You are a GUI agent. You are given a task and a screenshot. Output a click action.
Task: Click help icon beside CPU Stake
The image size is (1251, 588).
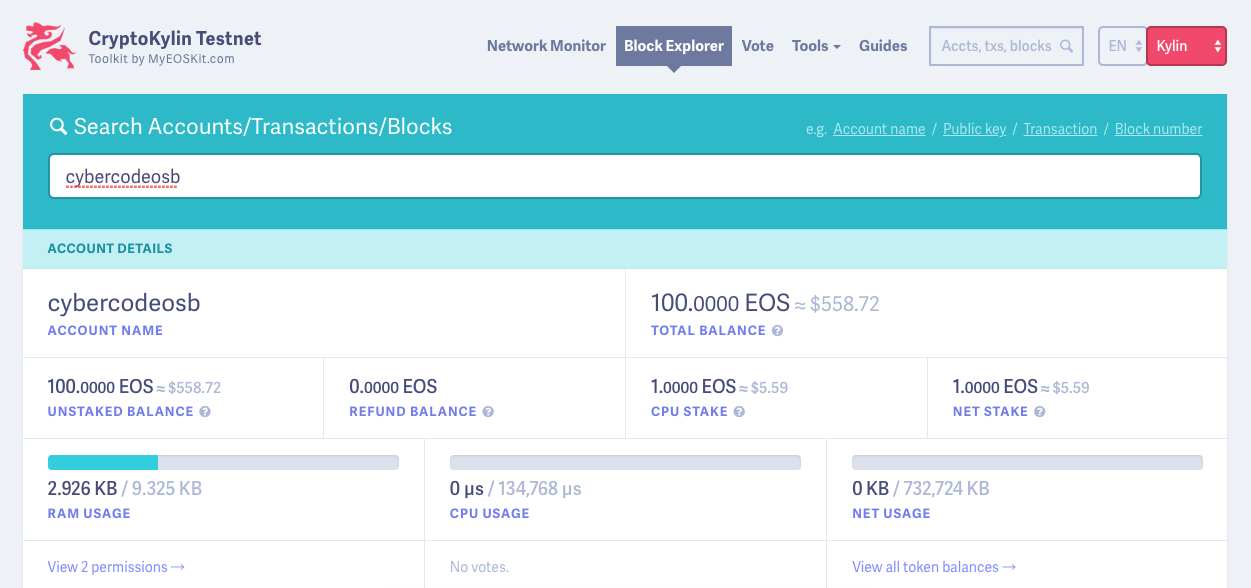739,412
